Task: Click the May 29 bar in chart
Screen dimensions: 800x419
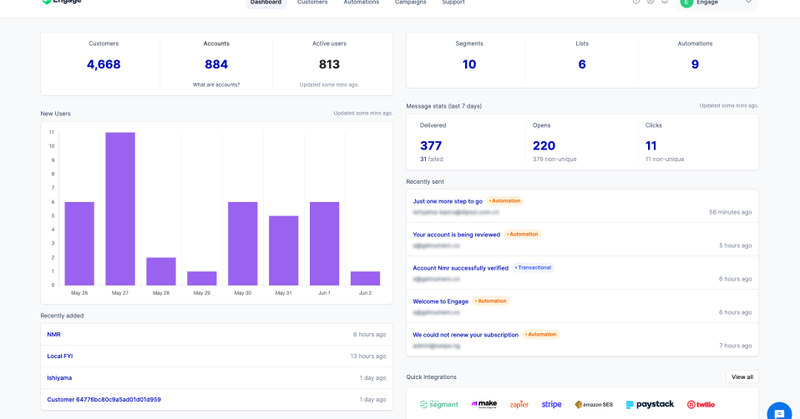Action: [202, 278]
